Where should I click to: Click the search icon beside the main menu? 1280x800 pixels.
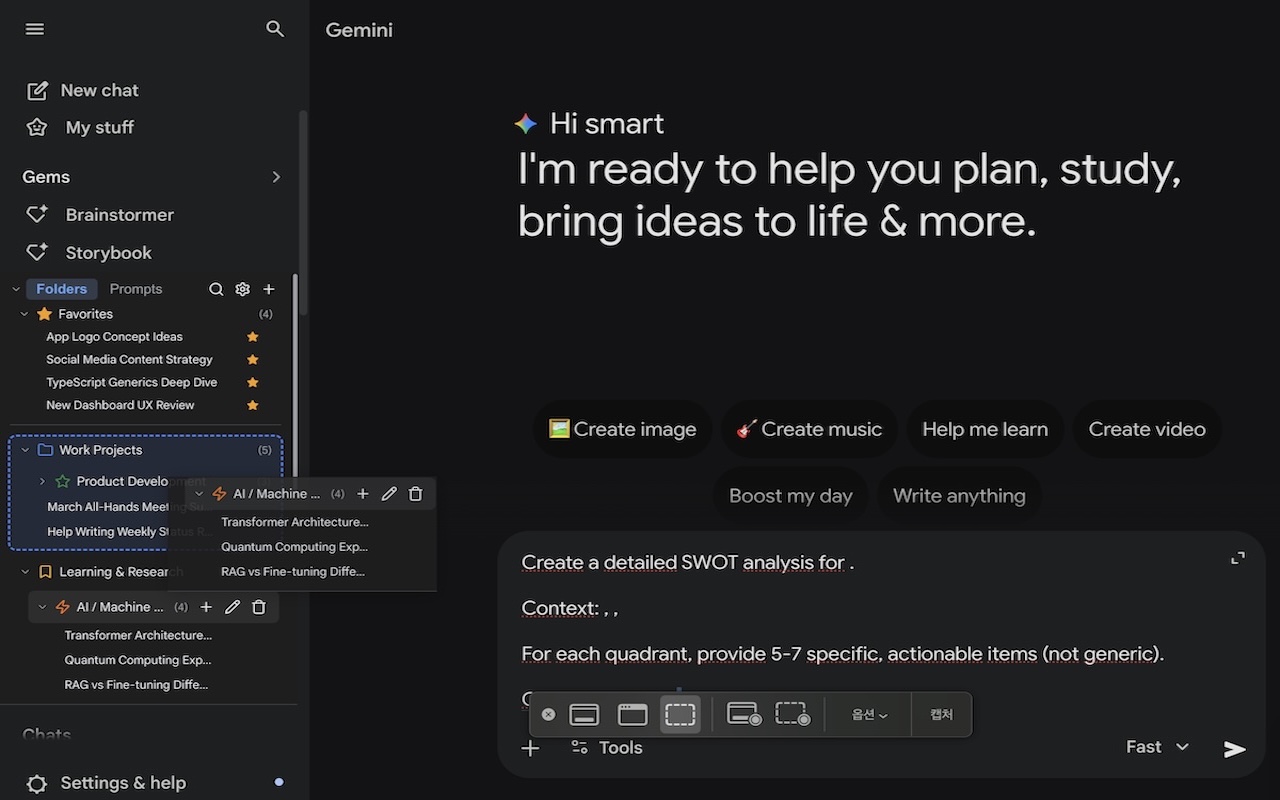(275, 29)
